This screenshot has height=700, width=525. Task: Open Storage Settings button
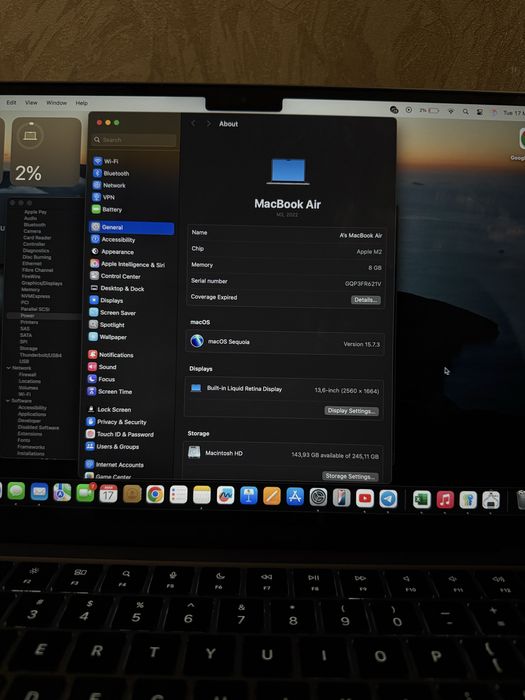click(350, 476)
